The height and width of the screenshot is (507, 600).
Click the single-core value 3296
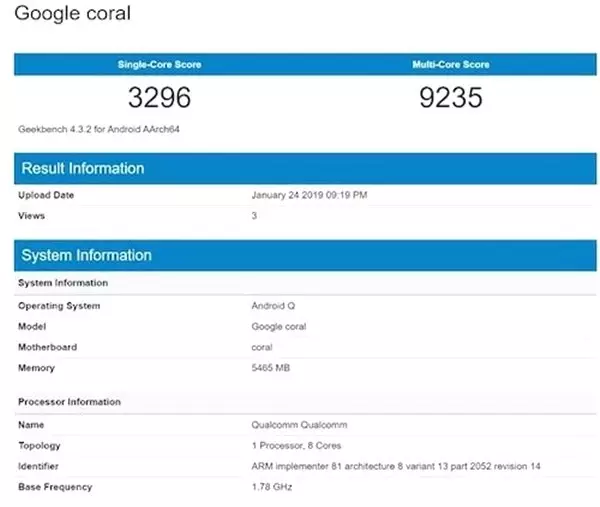160,97
